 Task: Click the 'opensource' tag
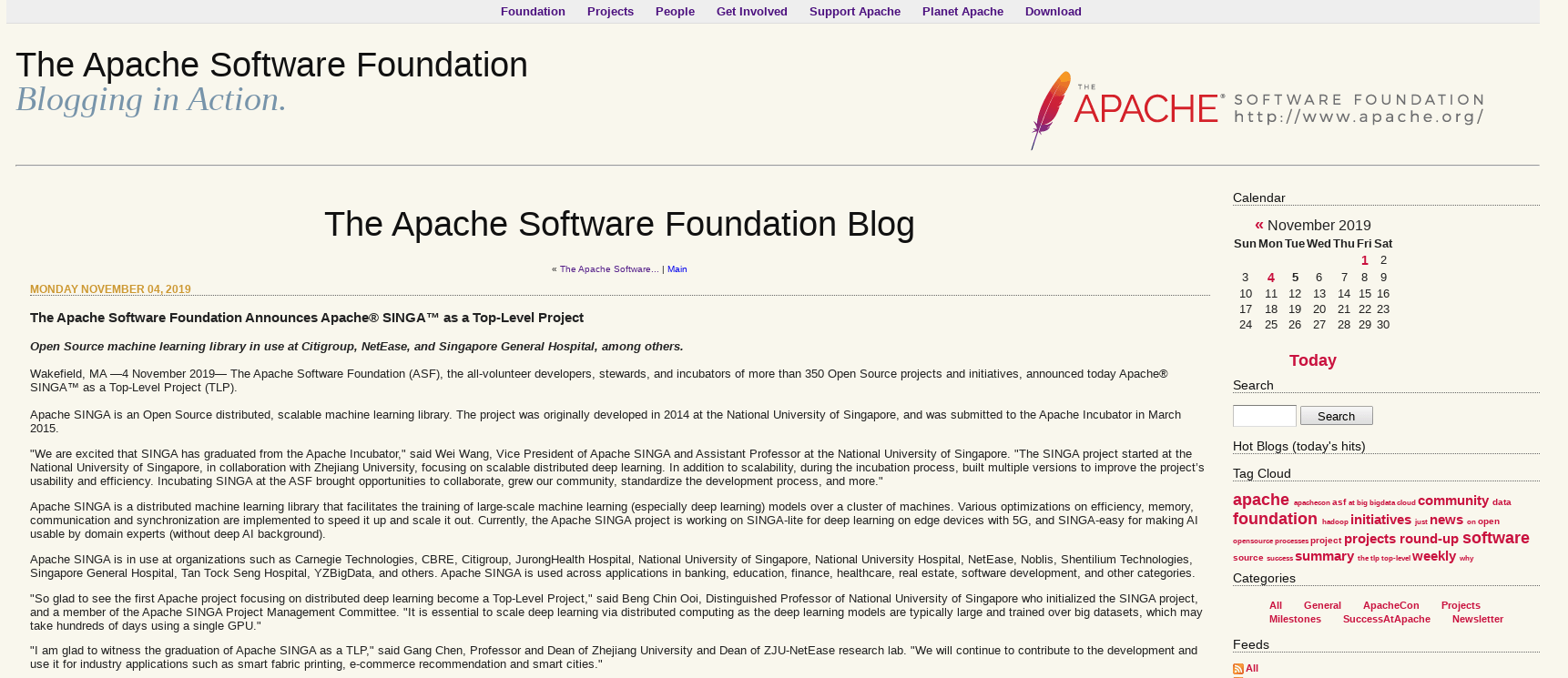click(1252, 541)
